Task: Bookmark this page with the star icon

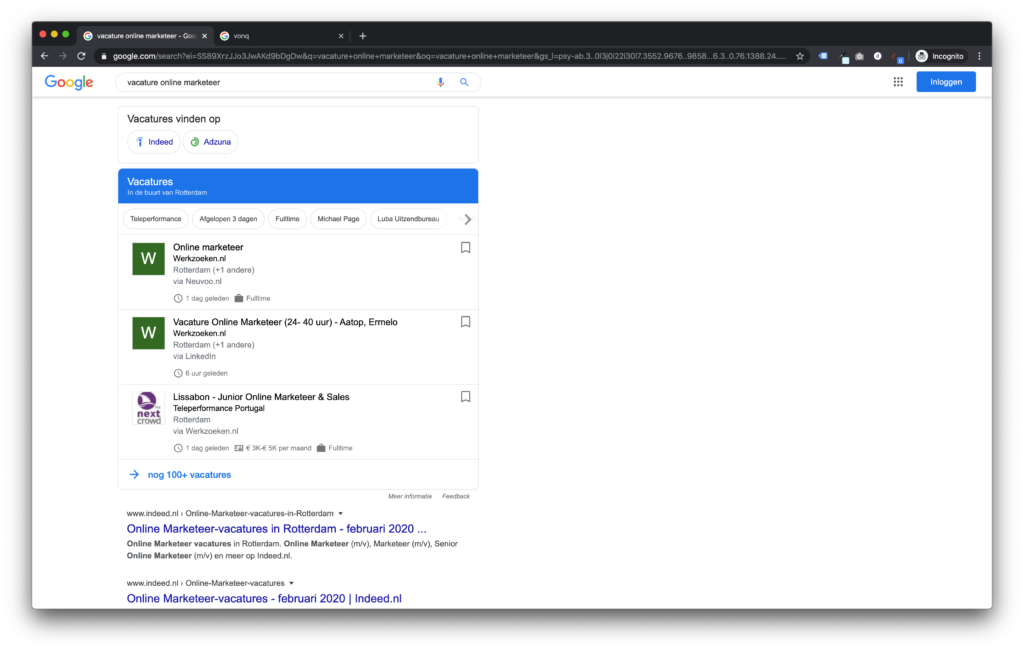Action: coord(799,56)
